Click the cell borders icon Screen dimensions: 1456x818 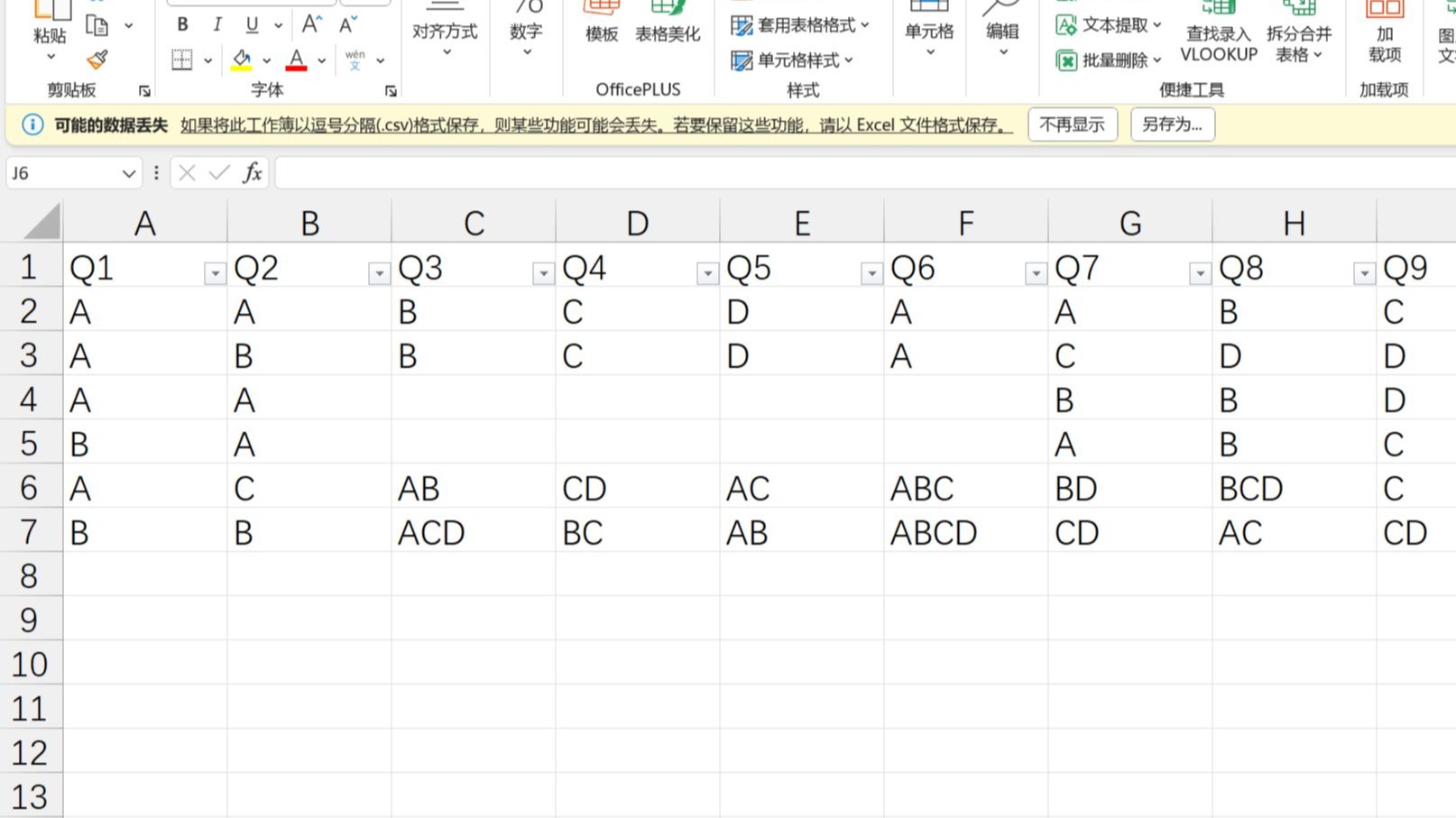tap(182, 60)
